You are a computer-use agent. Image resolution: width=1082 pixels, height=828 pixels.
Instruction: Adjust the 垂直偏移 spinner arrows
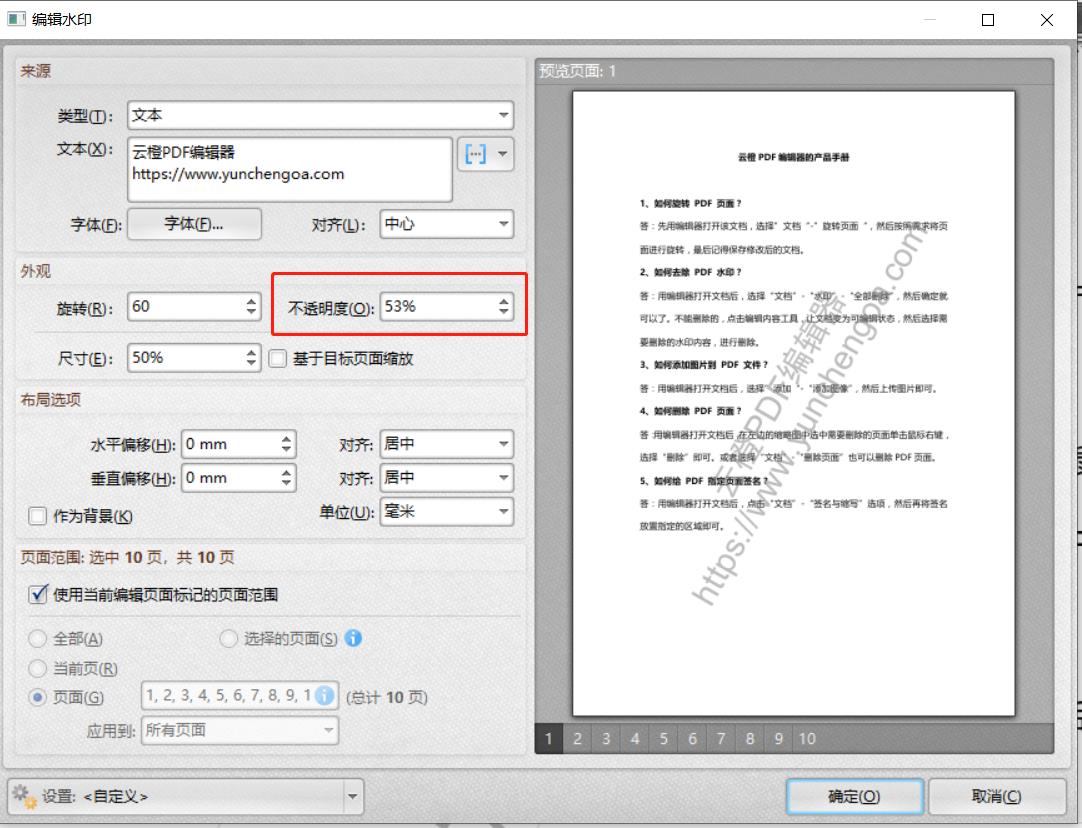[286, 477]
